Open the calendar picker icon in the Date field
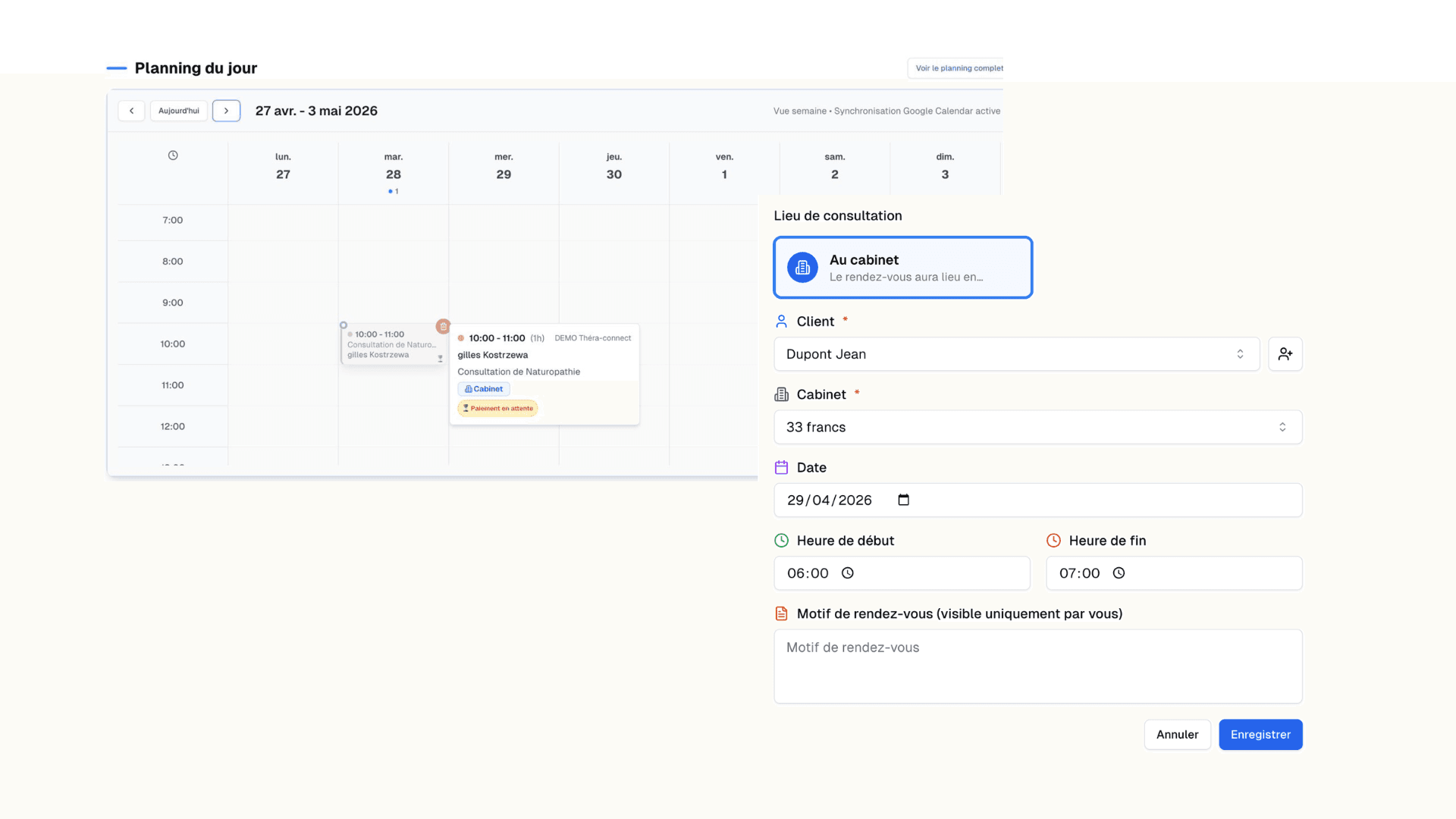Viewport: 1456px width, 819px height. (x=902, y=500)
